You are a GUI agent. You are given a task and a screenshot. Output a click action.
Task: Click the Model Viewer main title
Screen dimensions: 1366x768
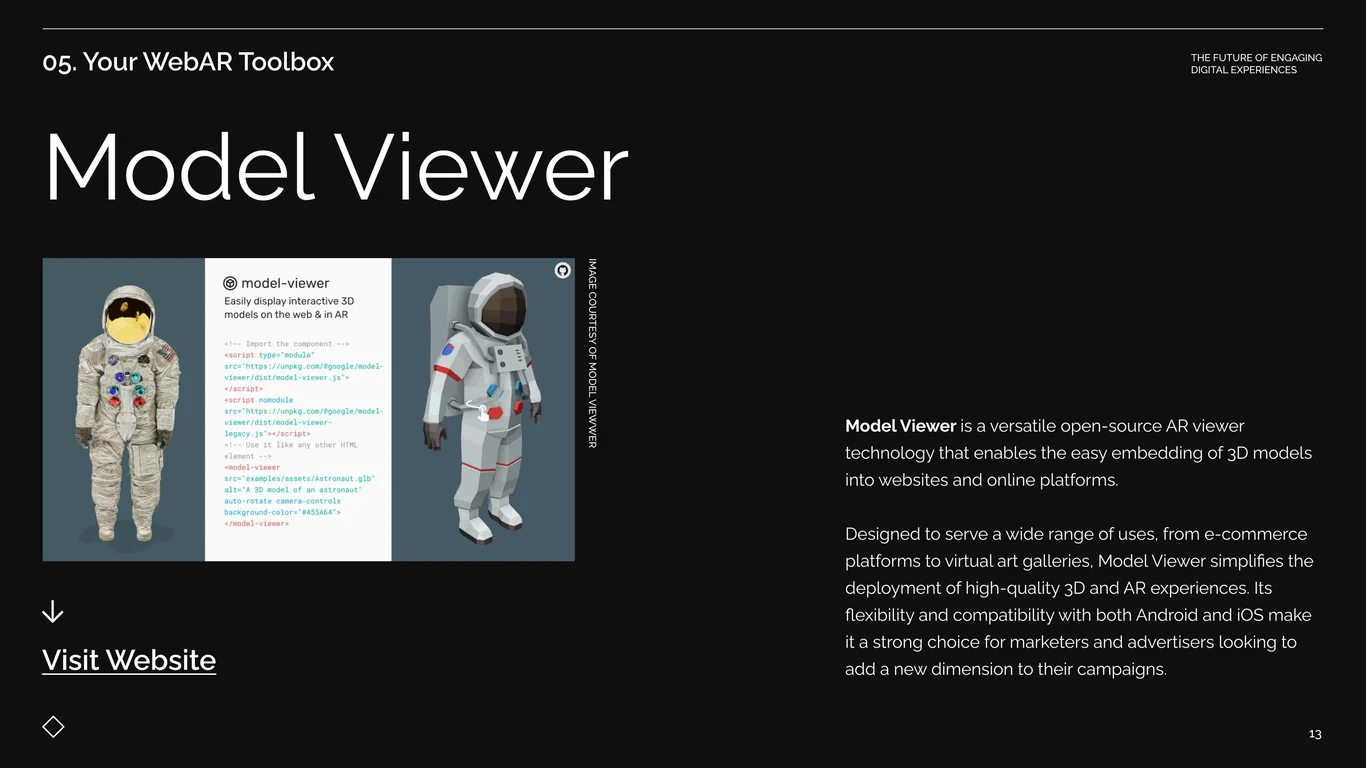click(336, 167)
